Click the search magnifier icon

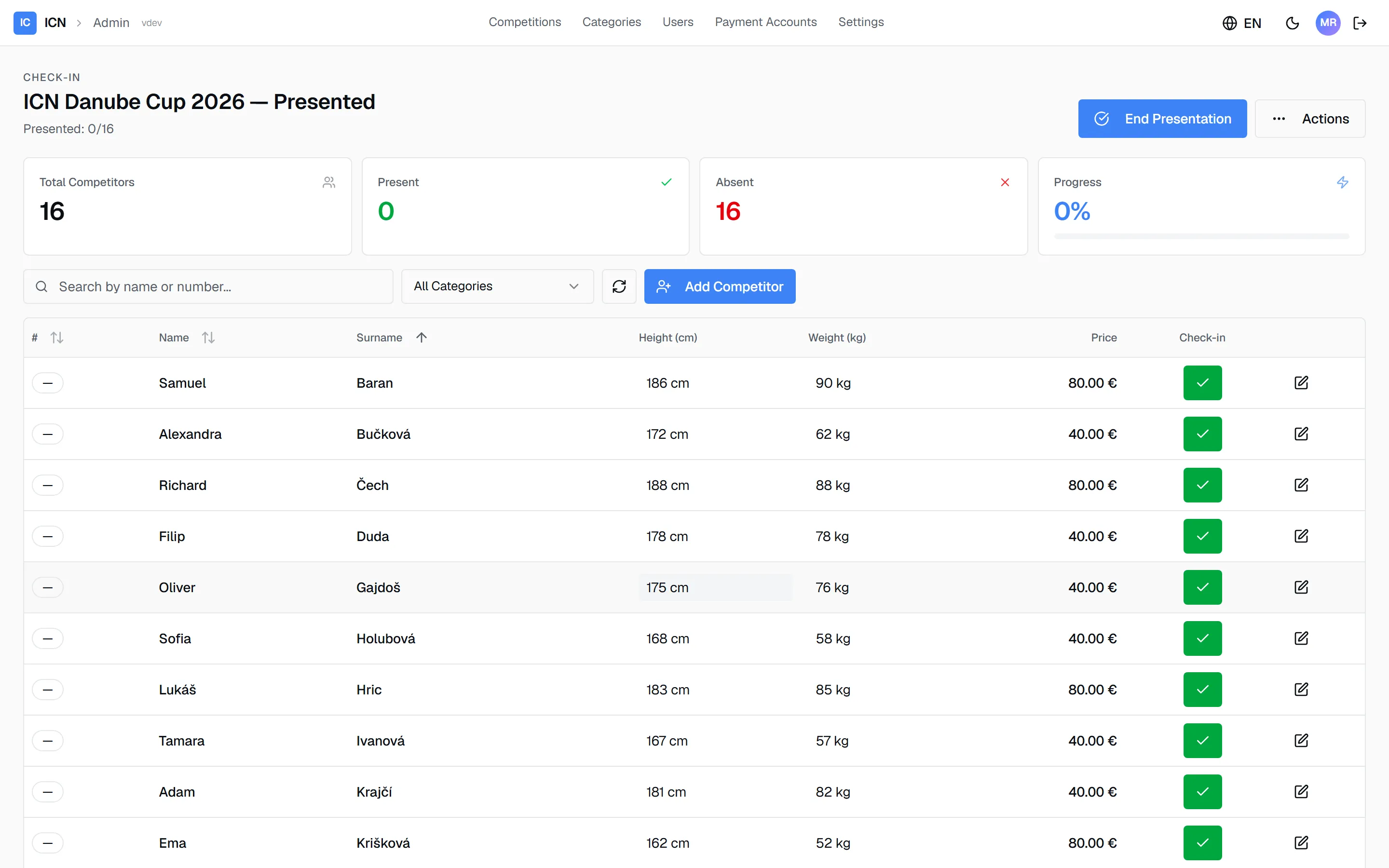point(41,286)
